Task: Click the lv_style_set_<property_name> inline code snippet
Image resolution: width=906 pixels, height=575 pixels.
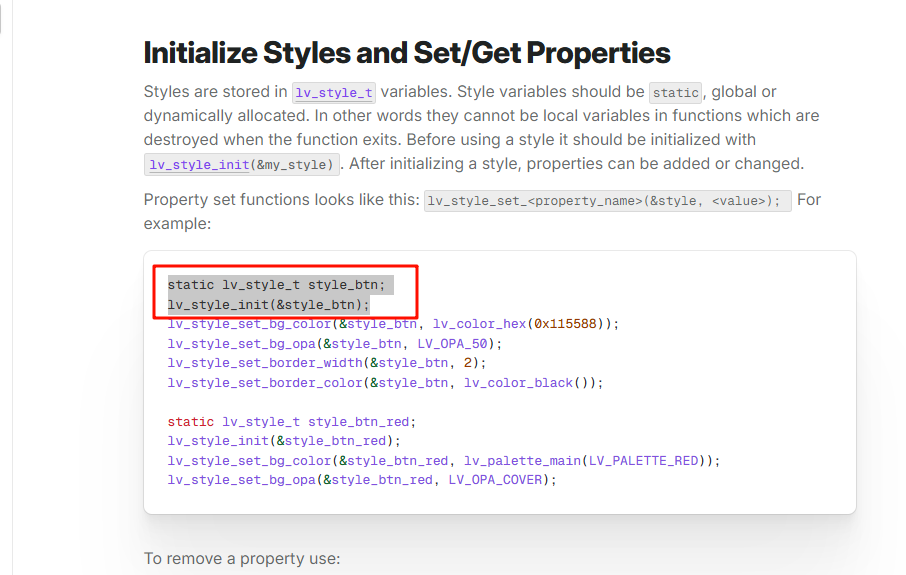Action: (607, 201)
